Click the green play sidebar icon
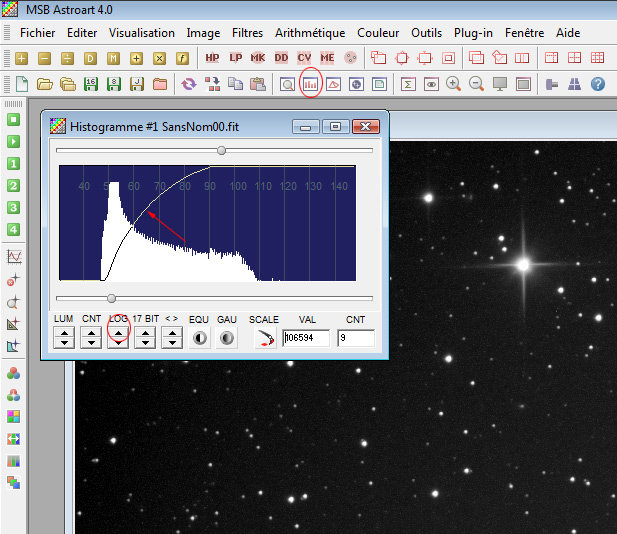Image resolution: width=617 pixels, height=534 pixels. point(13,142)
